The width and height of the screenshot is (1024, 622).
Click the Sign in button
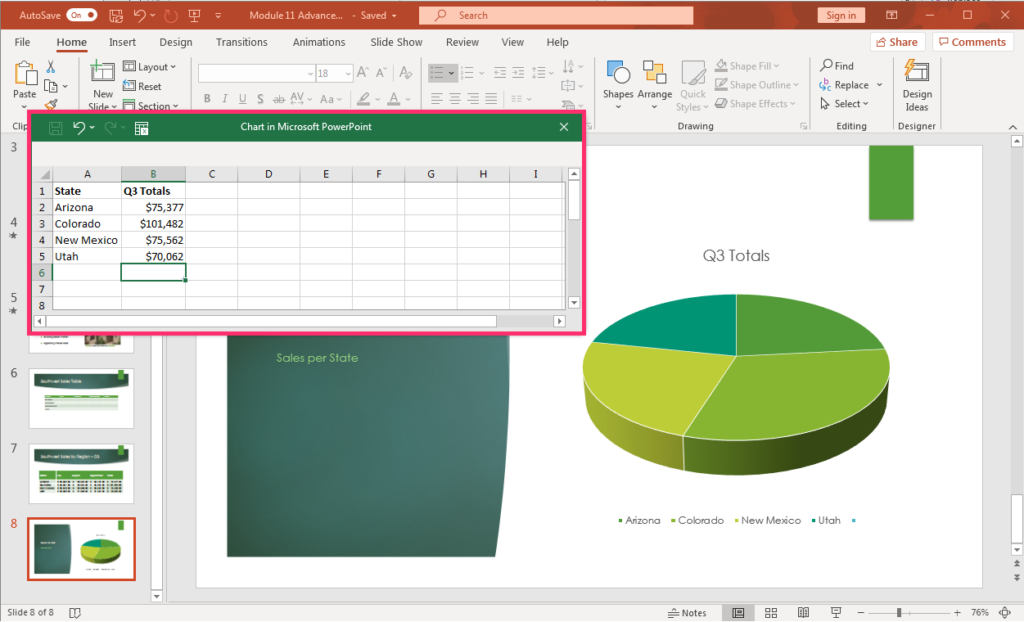[x=841, y=15]
